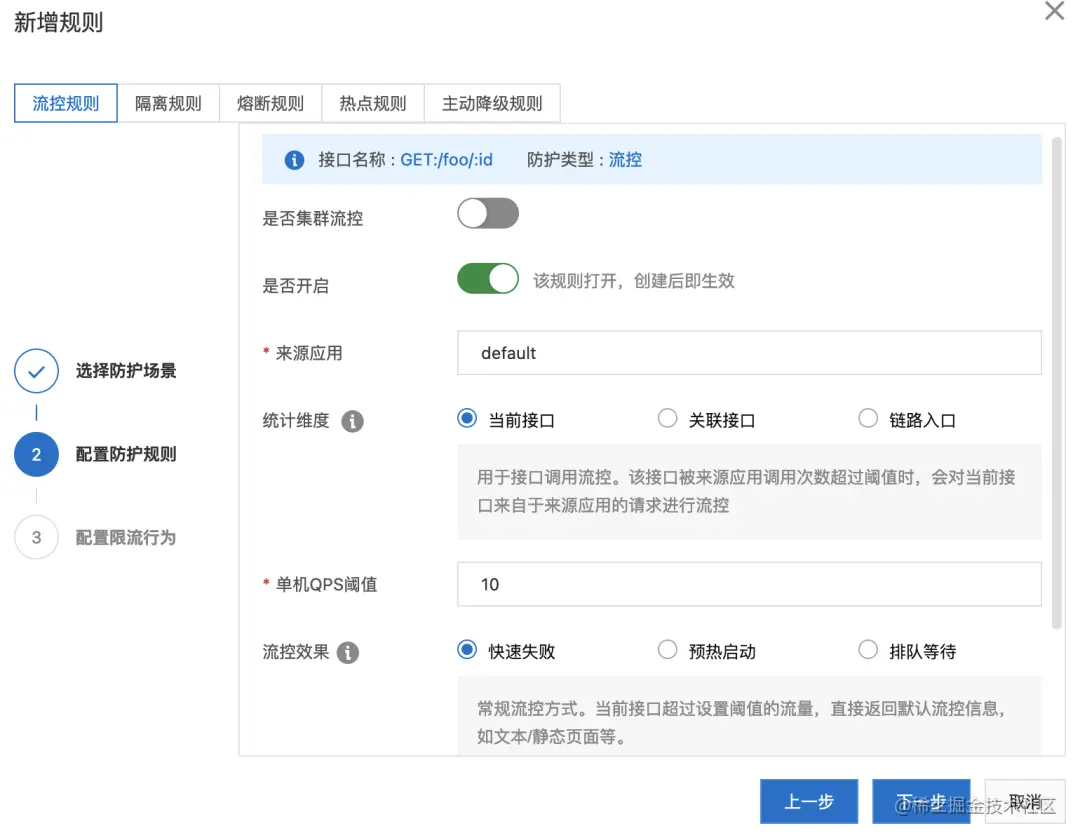Click the info icon beside 流控效果
Image resolution: width=1080 pixels, height=840 pixels.
(x=348, y=652)
